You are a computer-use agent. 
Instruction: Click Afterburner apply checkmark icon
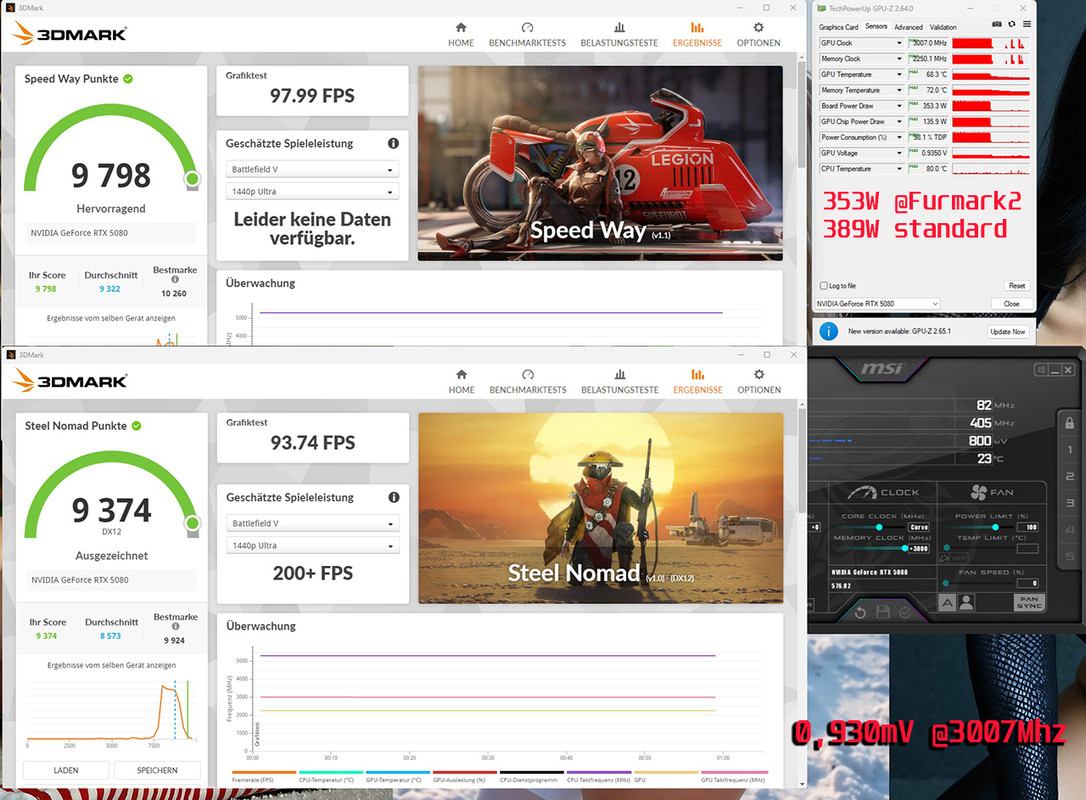[905, 612]
